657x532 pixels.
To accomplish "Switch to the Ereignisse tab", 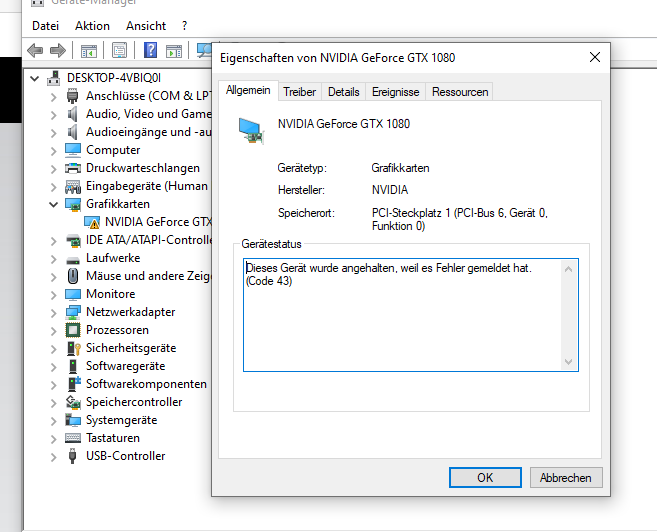I will point(396,92).
